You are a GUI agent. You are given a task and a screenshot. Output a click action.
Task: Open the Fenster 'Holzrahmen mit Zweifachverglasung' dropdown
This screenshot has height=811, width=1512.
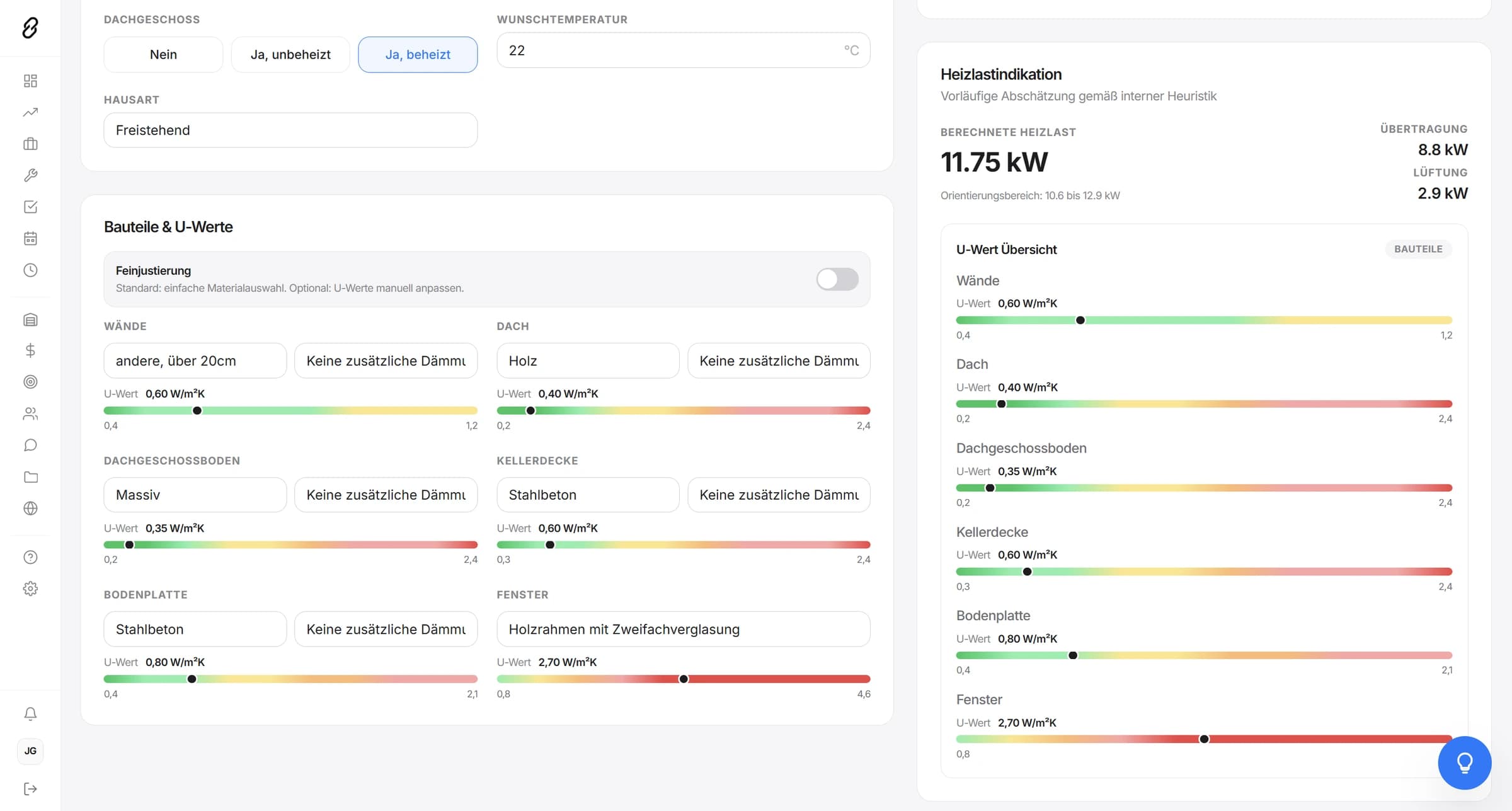click(x=683, y=629)
